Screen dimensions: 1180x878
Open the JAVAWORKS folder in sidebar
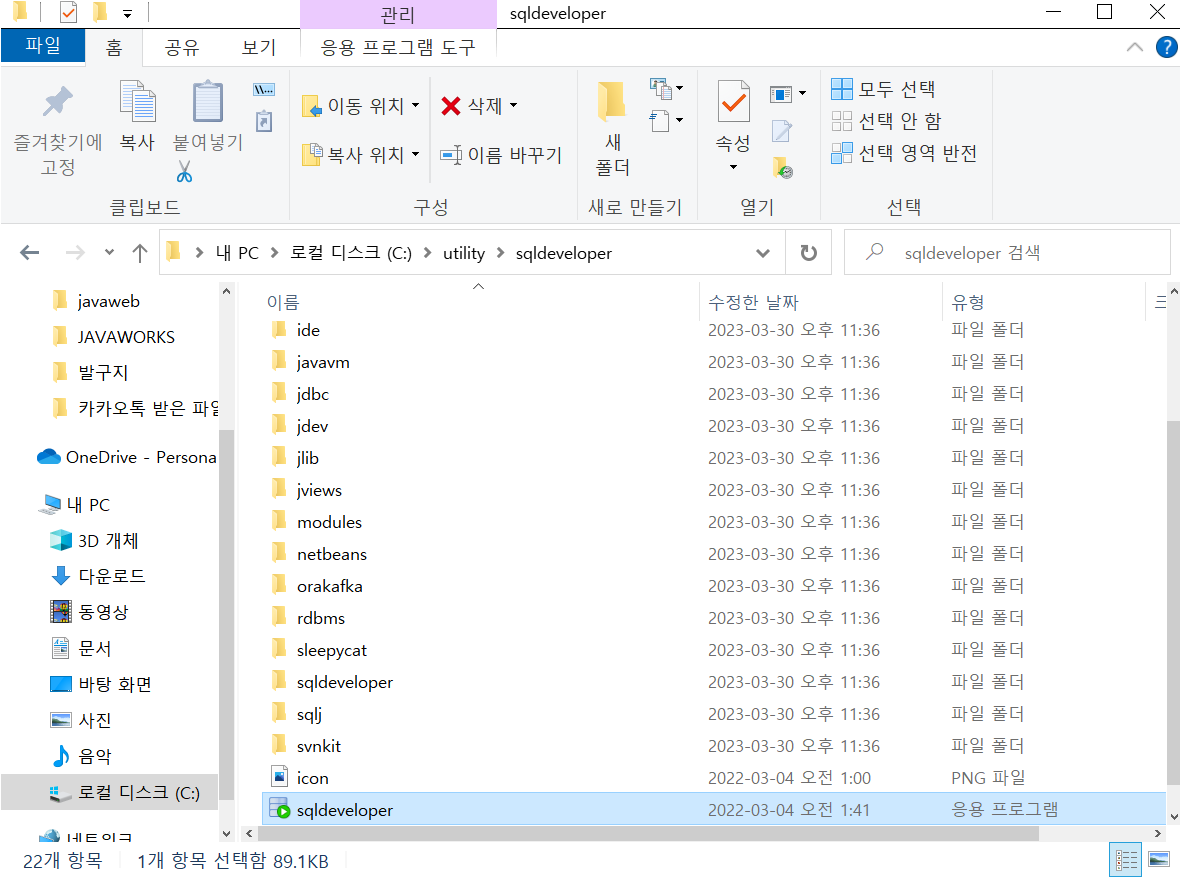click(x=126, y=337)
